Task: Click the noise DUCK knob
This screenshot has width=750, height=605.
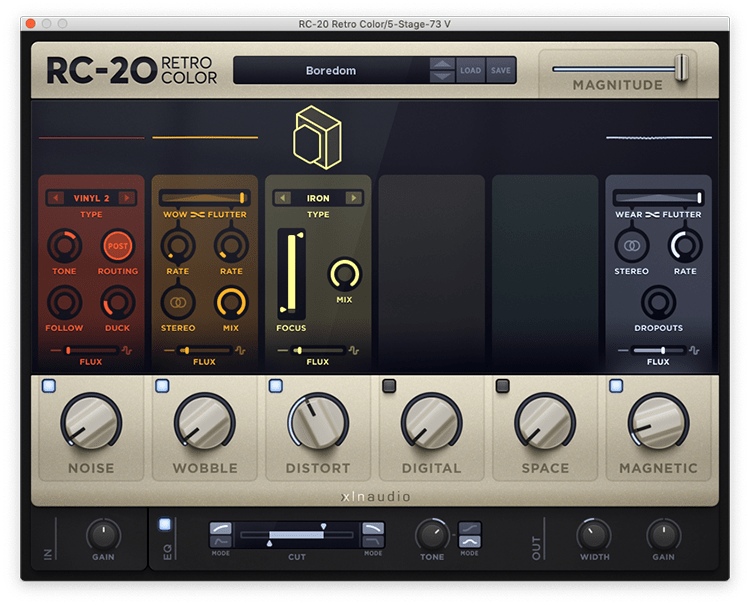Action: 118,302
